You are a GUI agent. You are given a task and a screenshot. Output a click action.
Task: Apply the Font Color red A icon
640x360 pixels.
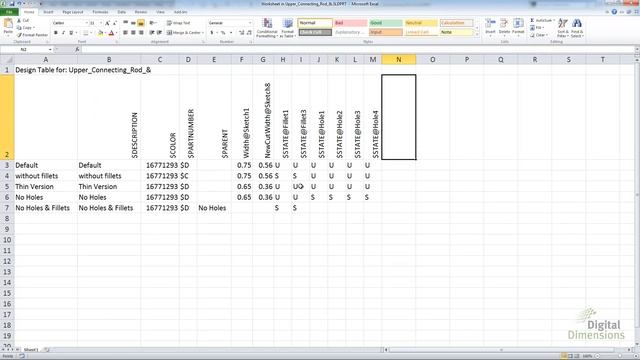coord(111,33)
